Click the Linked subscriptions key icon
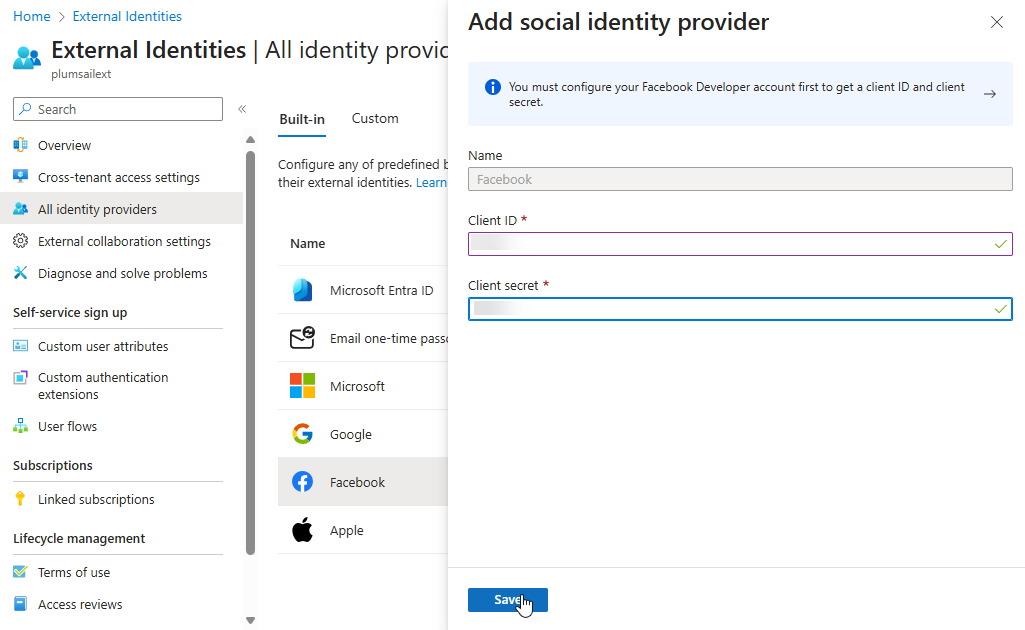Image resolution: width=1025 pixels, height=630 pixels. 20,499
